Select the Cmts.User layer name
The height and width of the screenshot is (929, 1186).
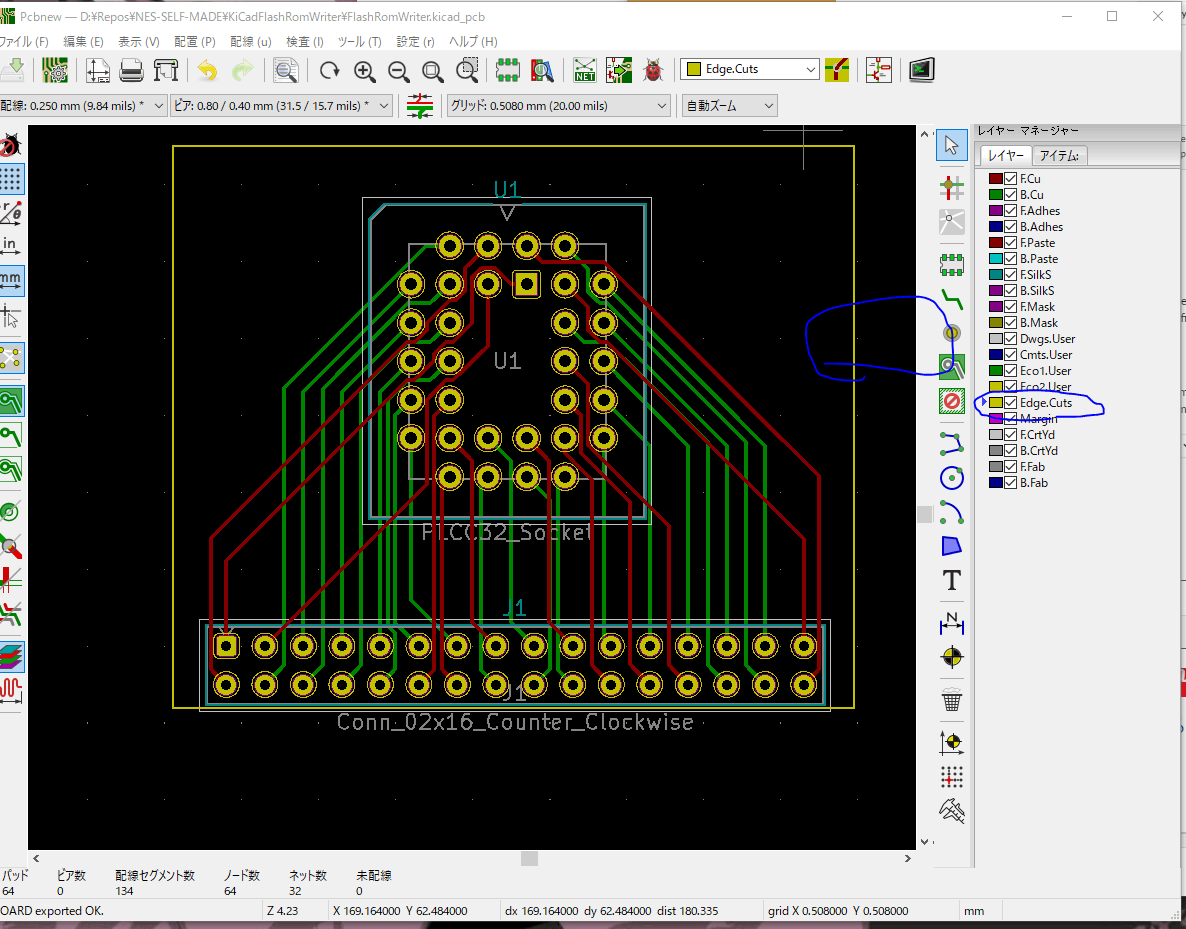(1045, 355)
